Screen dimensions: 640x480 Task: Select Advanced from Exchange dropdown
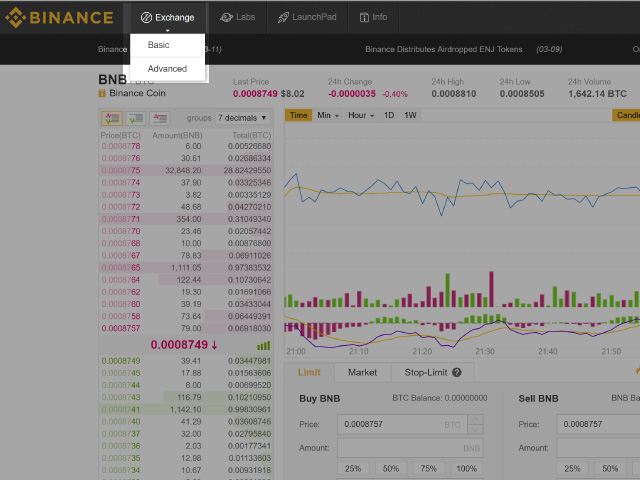pos(167,69)
